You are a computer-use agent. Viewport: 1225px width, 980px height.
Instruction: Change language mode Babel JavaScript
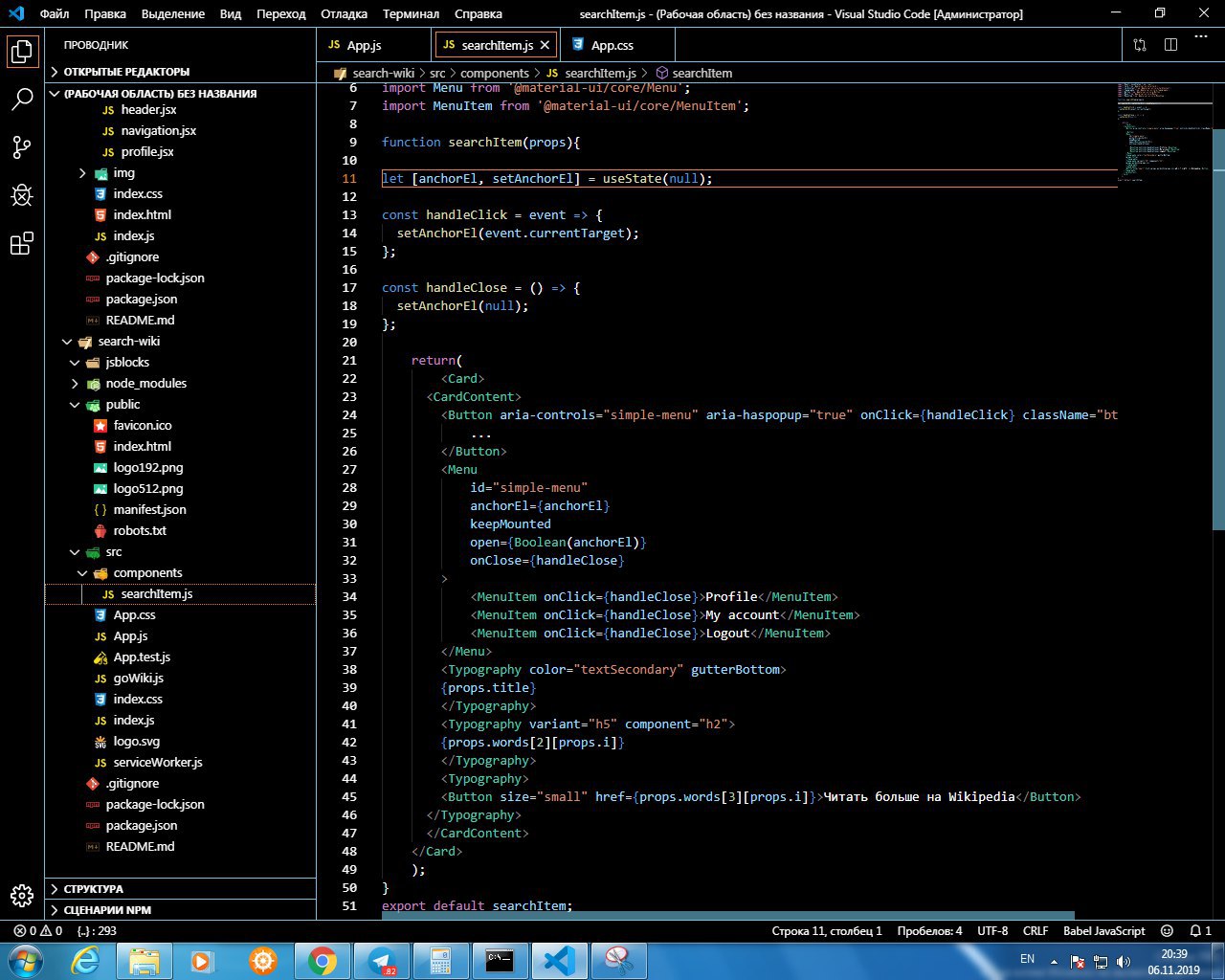point(1103,930)
